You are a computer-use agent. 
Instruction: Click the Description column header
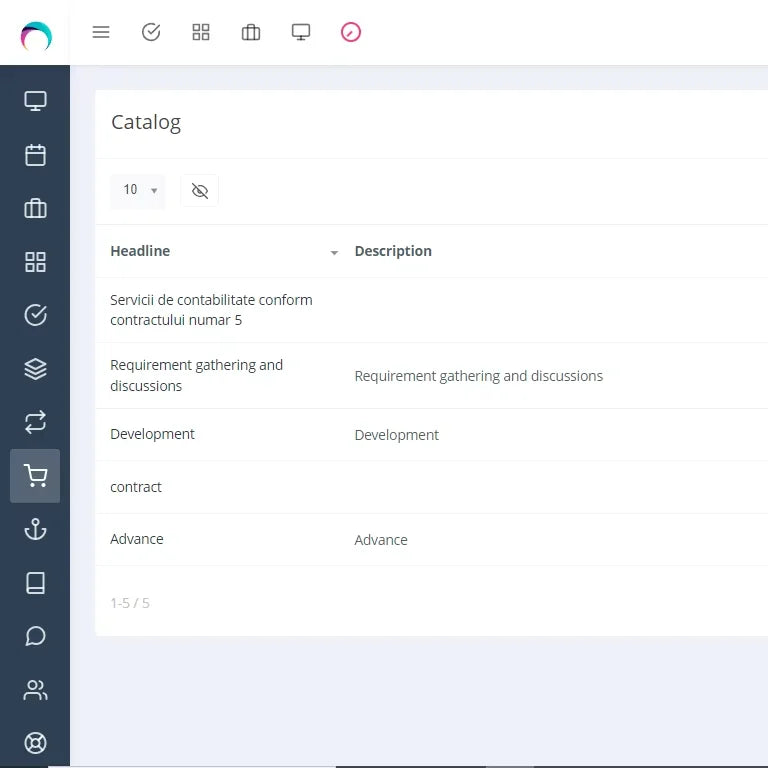pyautogui.click(x=393, y=251)
